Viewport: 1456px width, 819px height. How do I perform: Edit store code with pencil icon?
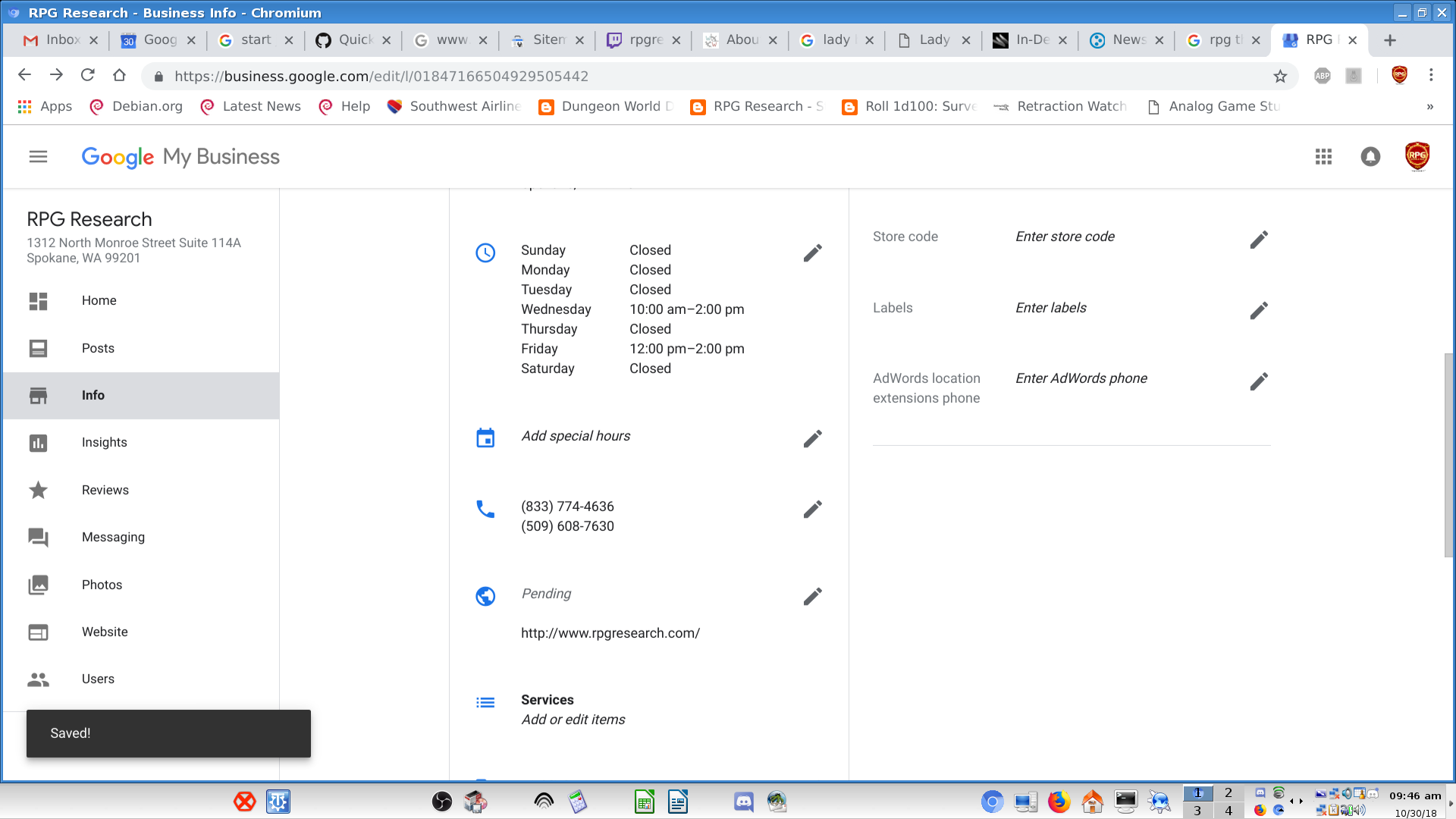pyautogui.click(x=1259, y=240)
